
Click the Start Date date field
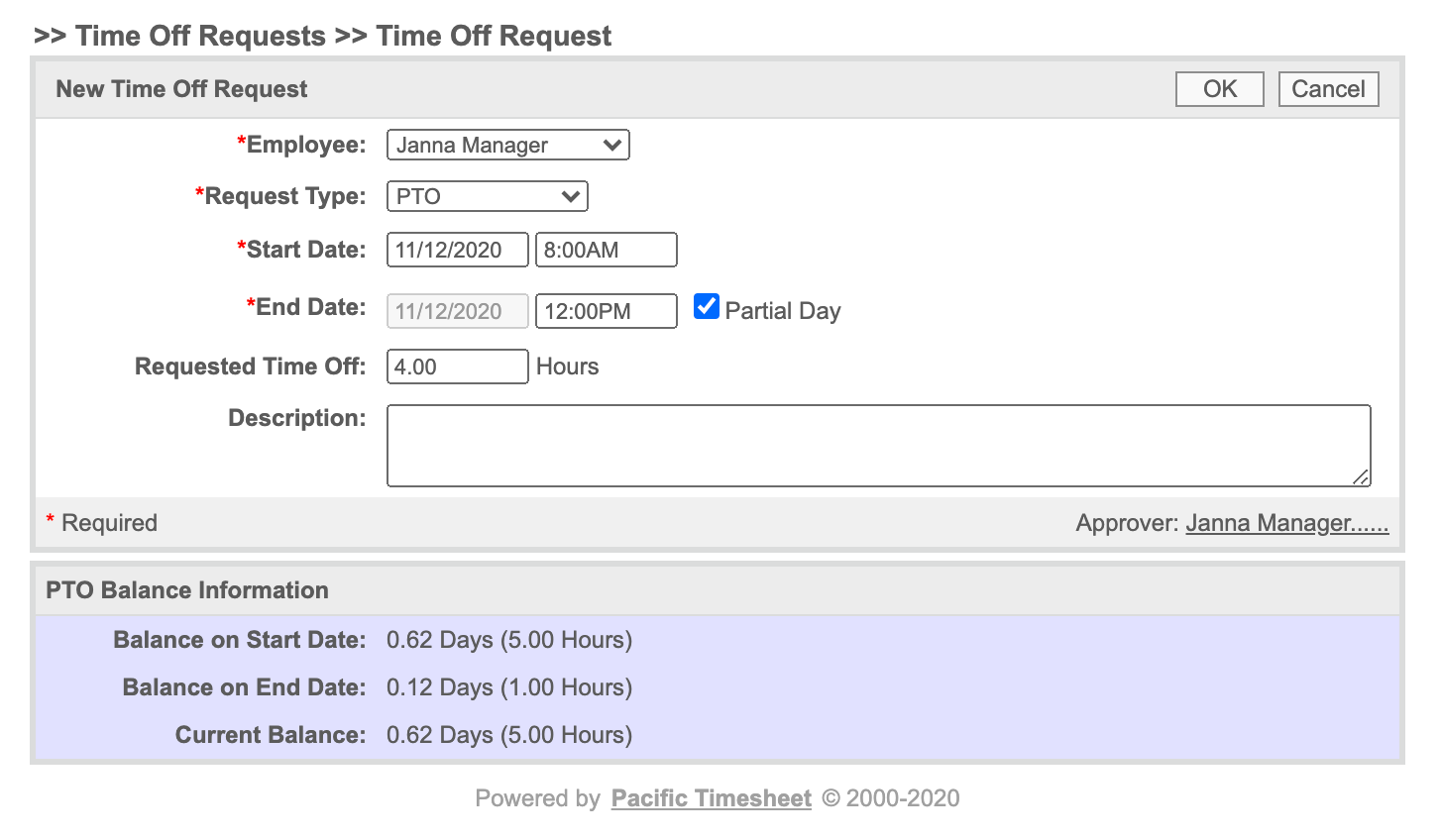(x=457, y=250)
